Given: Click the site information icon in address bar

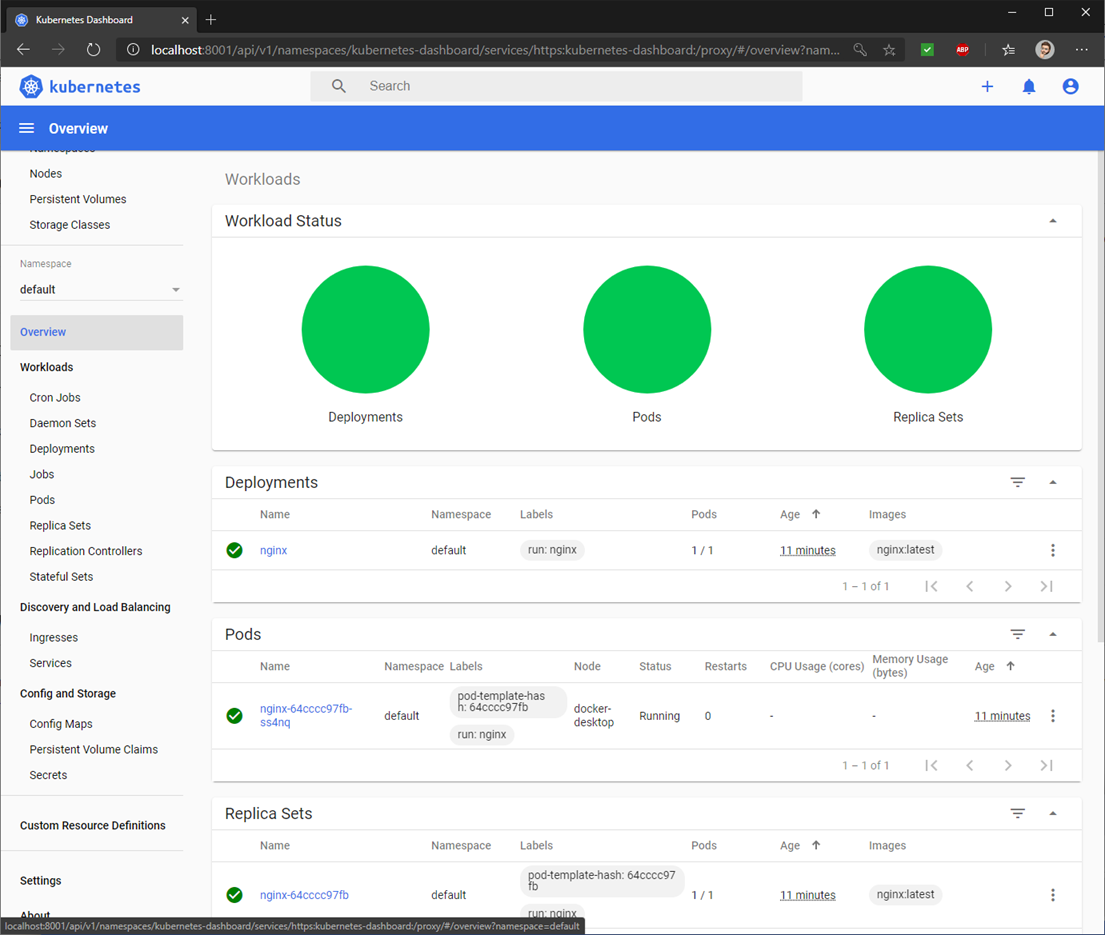Looking at the screenshot, I should 132,49.
